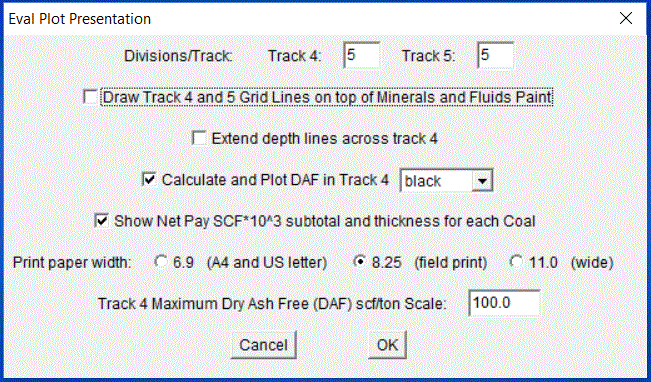Screen dimensions: 651x382
Task: Click the Track 5: label text
Action: pyautogui.click(x=428, y=56)
